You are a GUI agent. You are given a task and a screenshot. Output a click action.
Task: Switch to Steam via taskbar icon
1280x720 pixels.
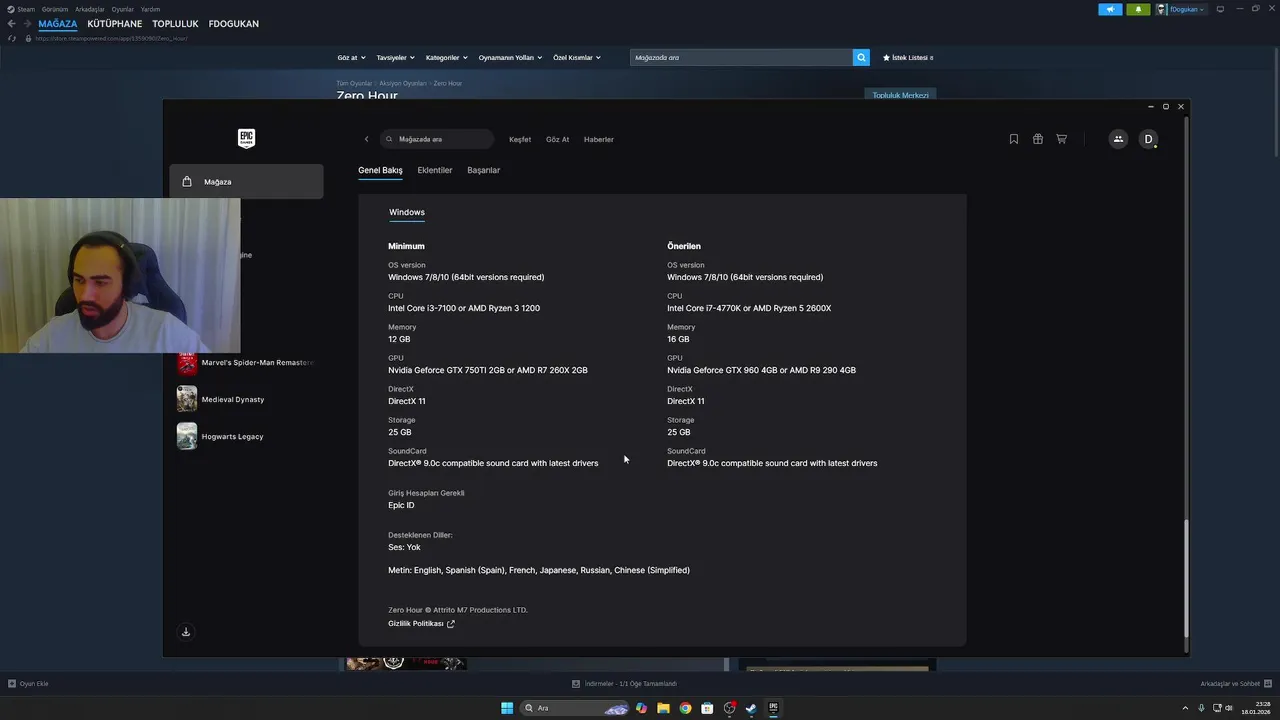click(x=751, y=708)
